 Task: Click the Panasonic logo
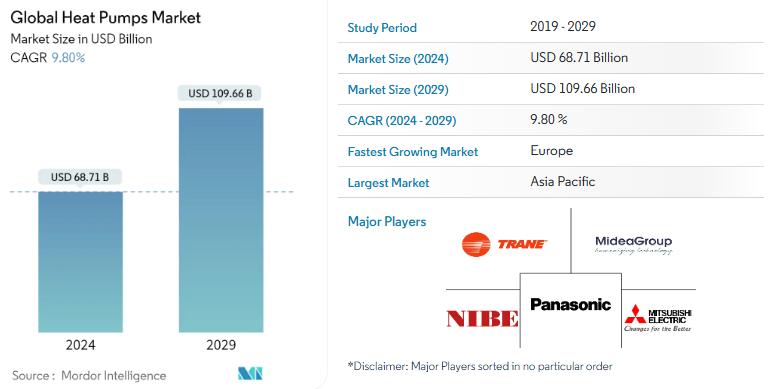(x=570, y=305)
